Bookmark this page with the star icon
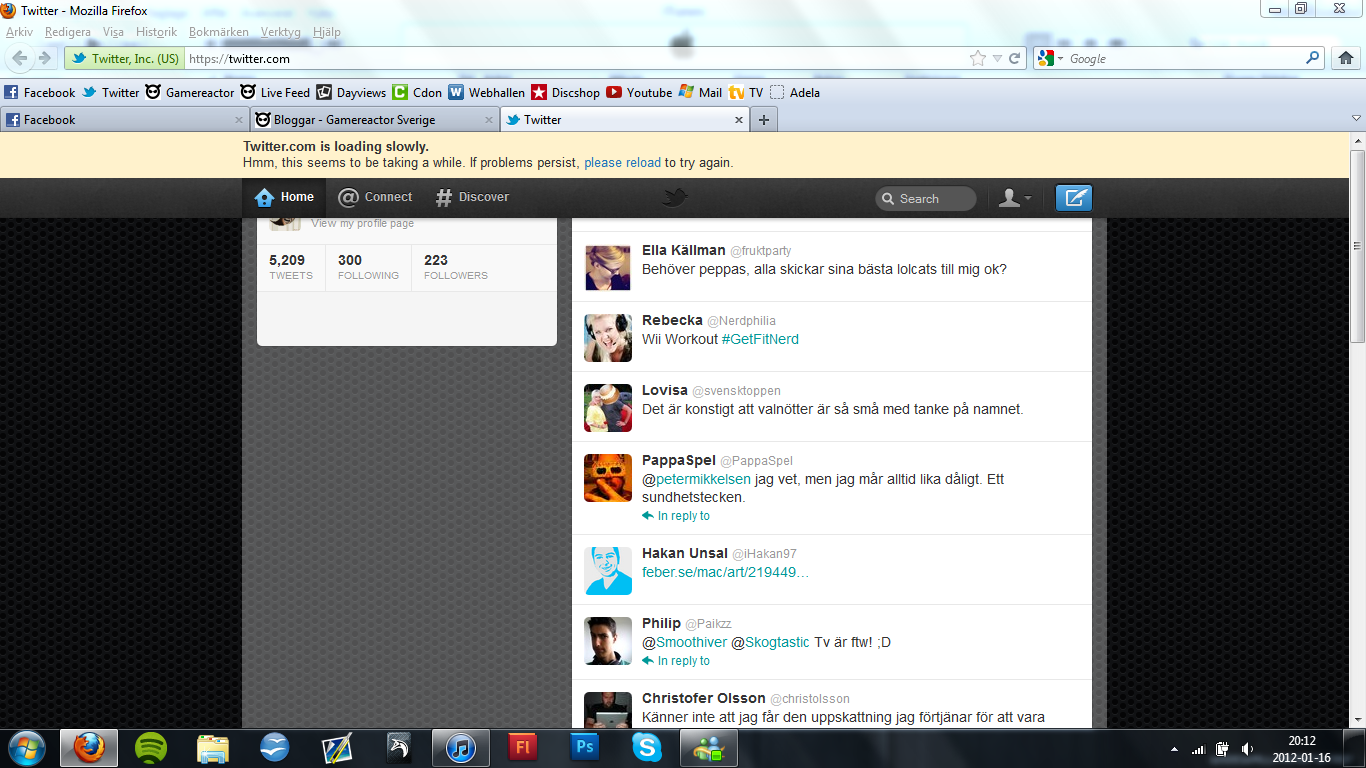Screen dimensions: 1366x768 point(978,58)
